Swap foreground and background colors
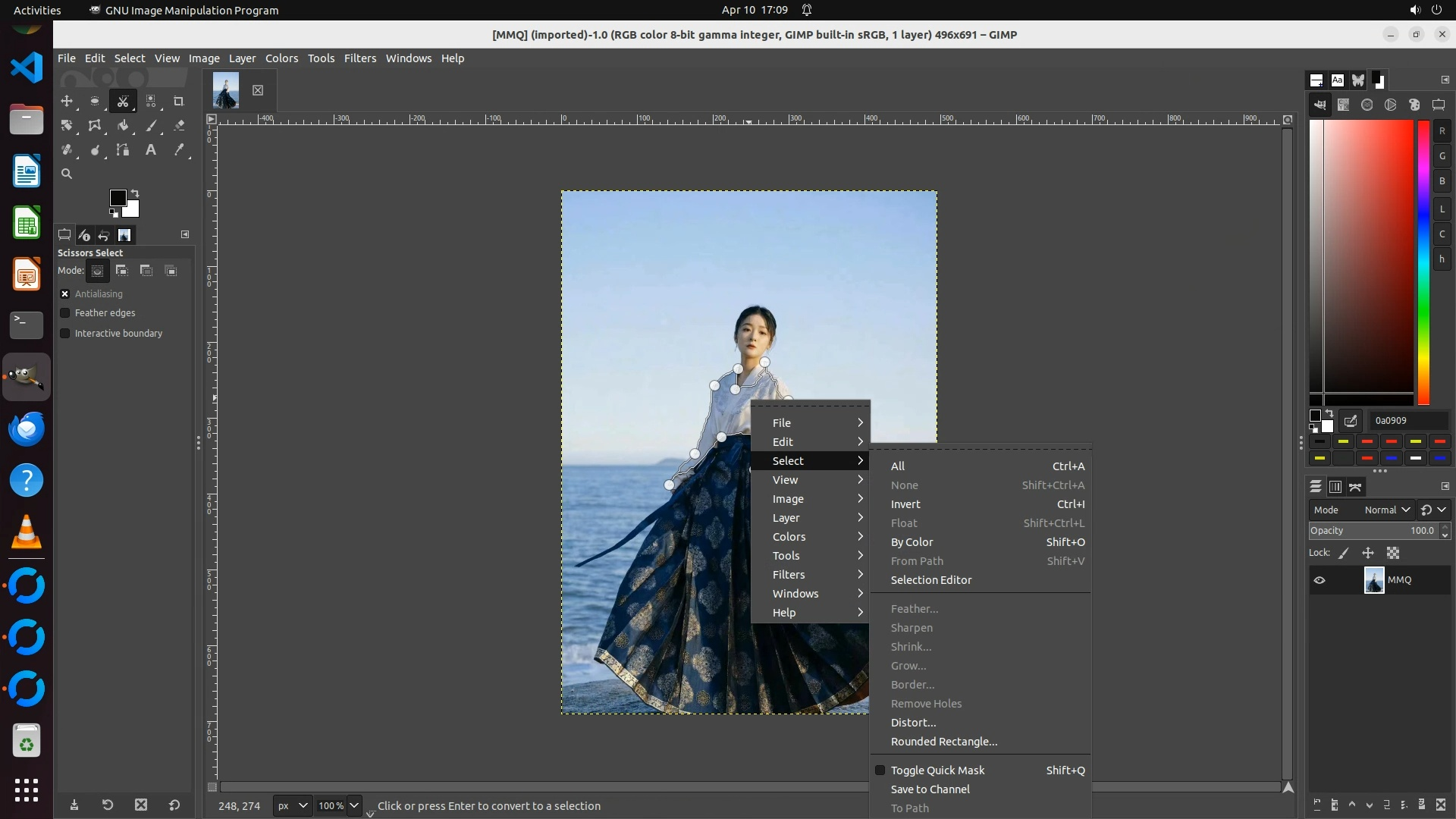The height and width of the screenshot is (819, 1456). (135, 193)
